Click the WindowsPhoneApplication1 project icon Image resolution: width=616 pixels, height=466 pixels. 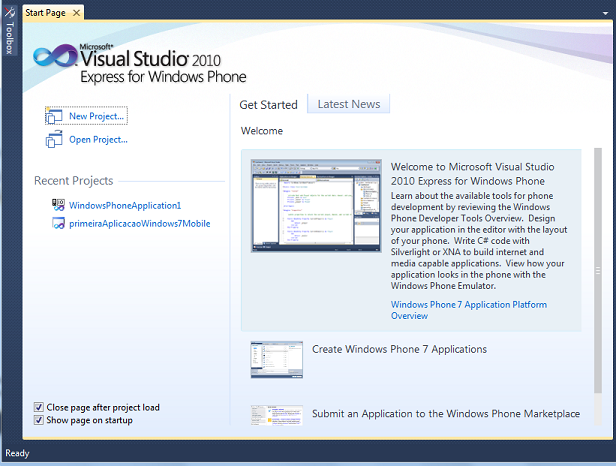pyautogui.click(x=59, y=205)
